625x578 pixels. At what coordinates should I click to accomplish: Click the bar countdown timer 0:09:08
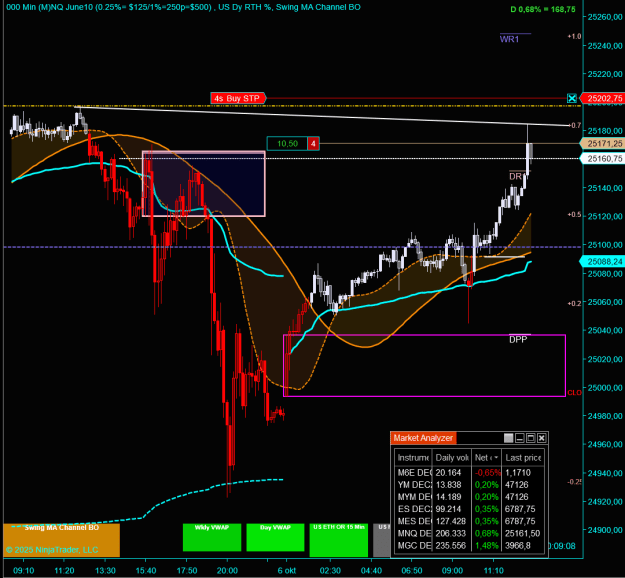[x=561, y=546]
